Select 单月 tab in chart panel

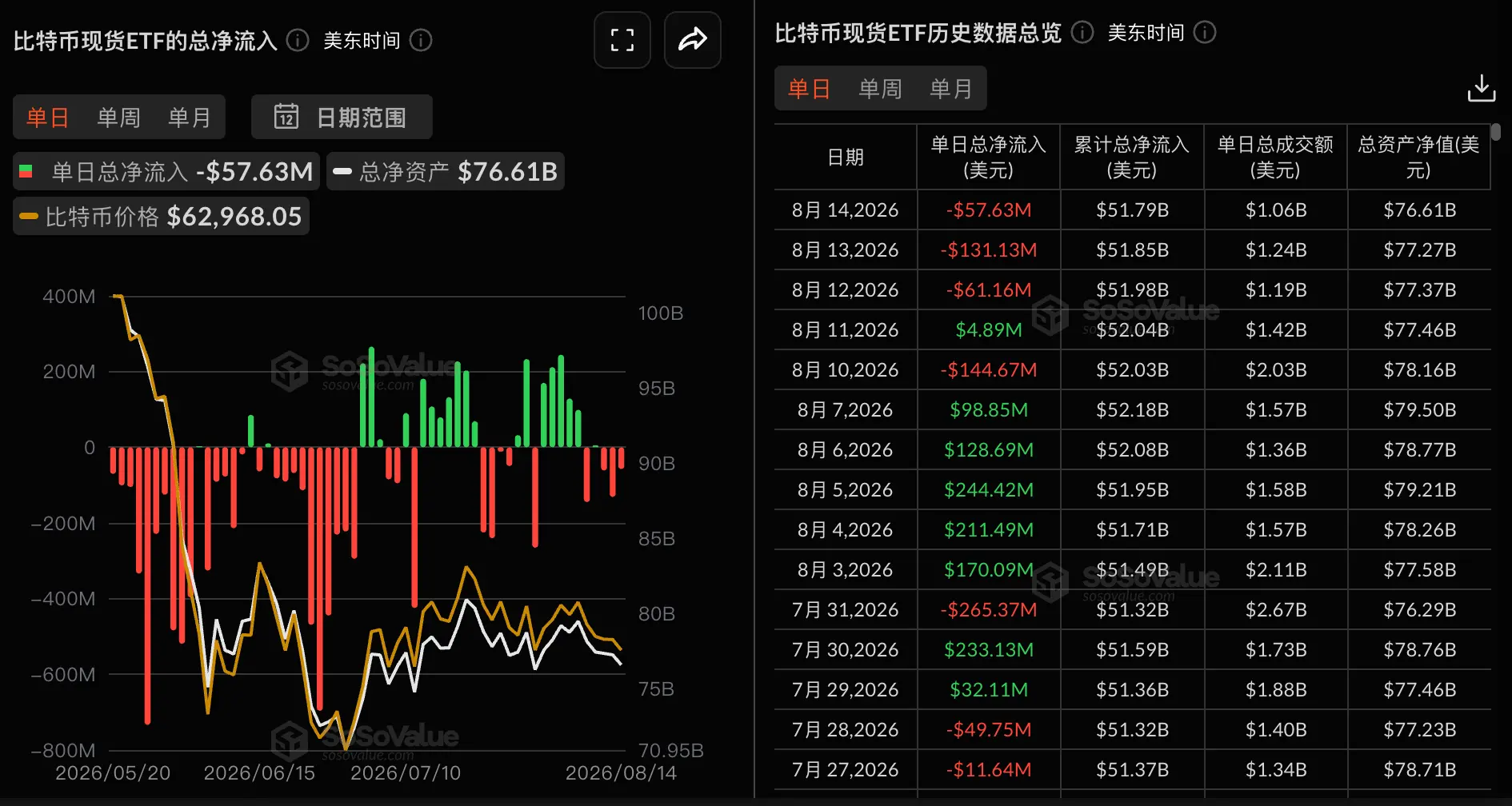coord(190,118)
